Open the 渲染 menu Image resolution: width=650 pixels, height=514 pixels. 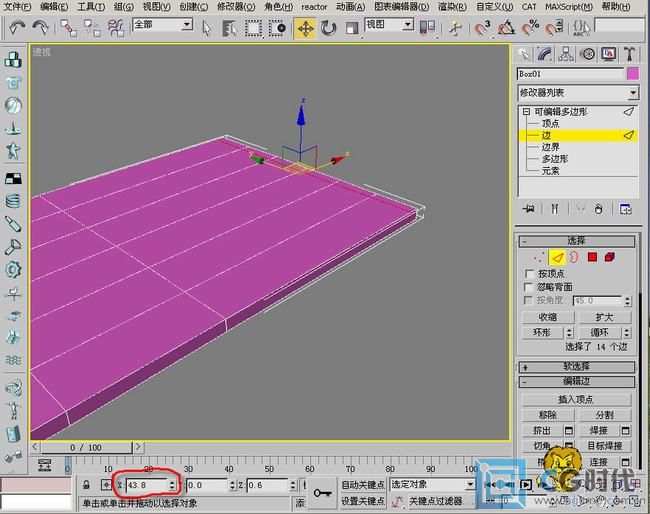pyautogui.click(x=452, y=7)
